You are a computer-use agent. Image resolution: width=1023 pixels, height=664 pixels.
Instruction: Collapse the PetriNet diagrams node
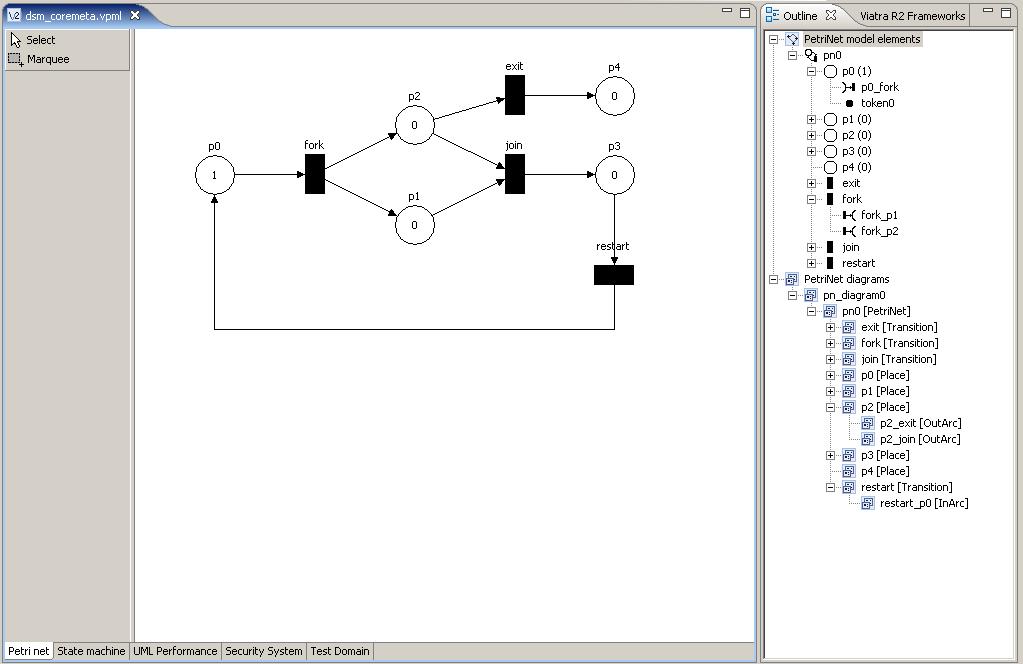[773, 279]
